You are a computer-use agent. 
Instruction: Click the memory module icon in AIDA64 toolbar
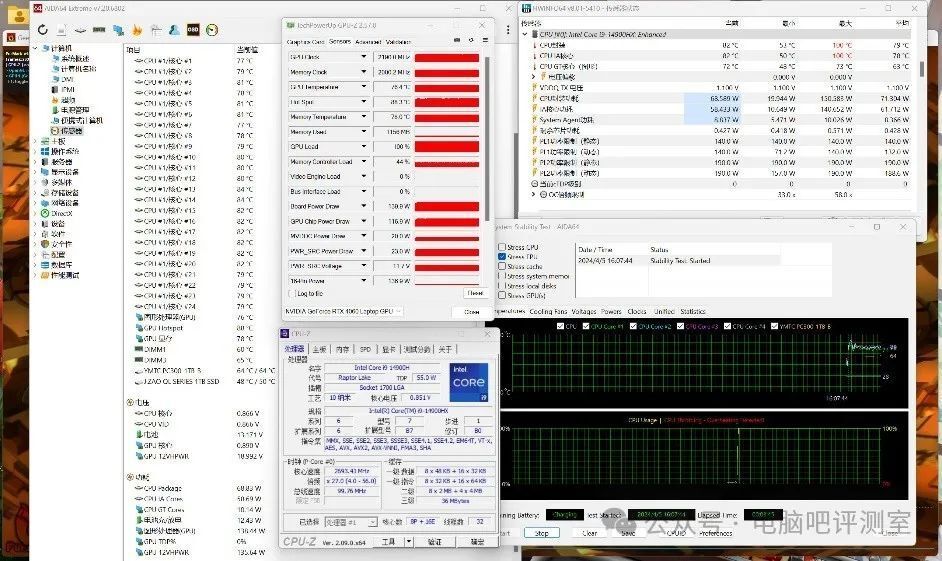(x=99, y=29)
